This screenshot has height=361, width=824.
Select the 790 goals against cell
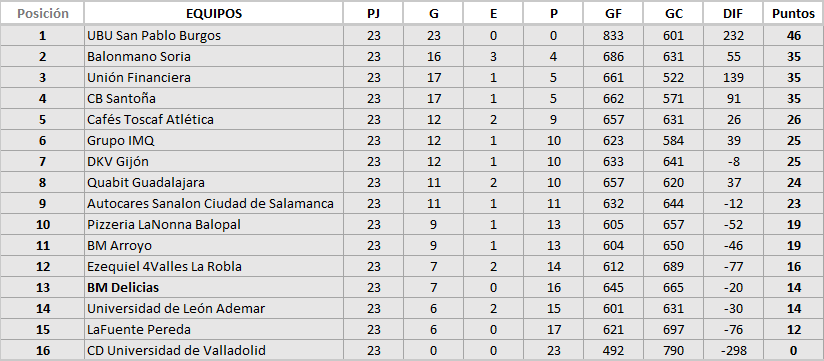tap(673, 350)
